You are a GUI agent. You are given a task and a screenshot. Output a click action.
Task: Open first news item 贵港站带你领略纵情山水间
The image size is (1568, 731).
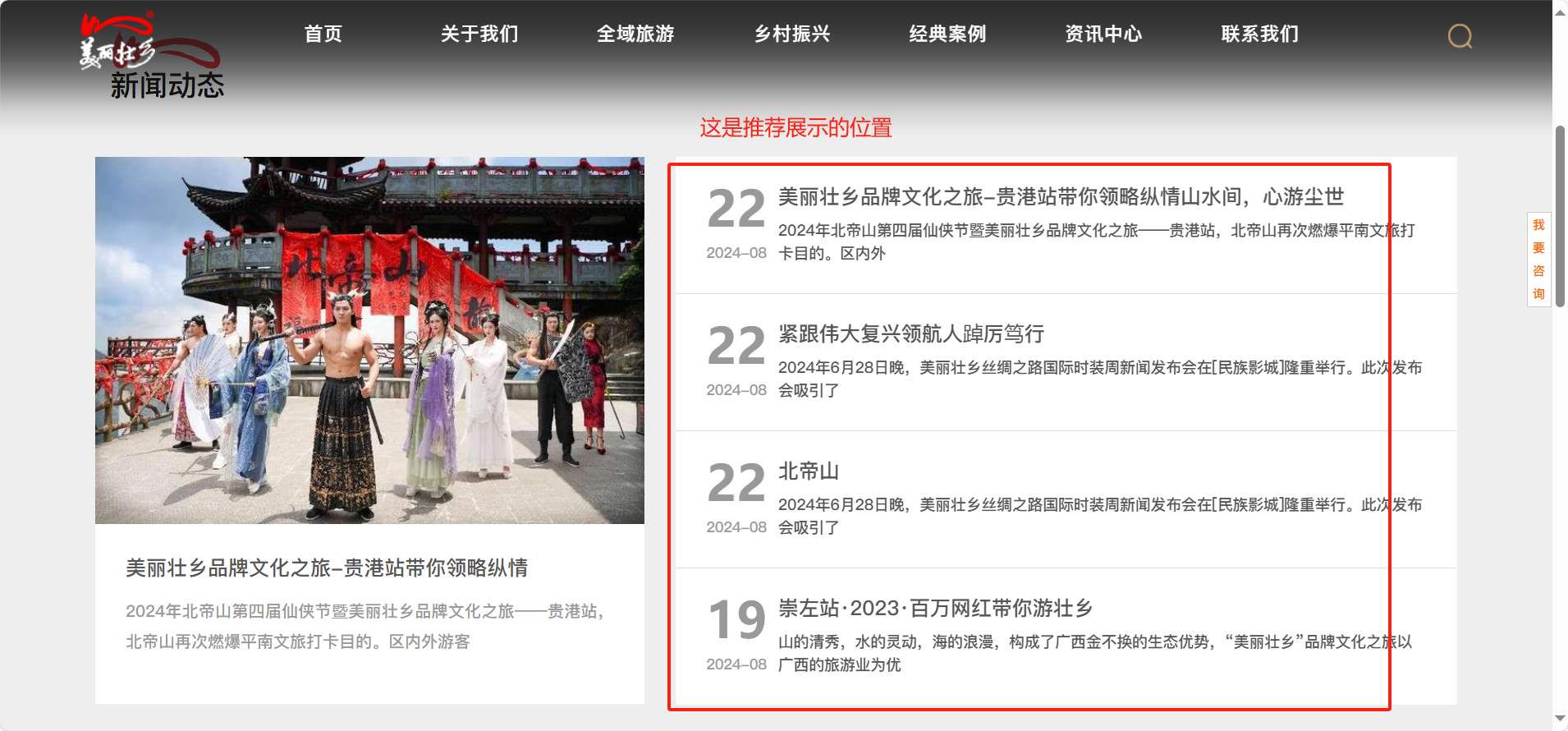pos(1061,197)
